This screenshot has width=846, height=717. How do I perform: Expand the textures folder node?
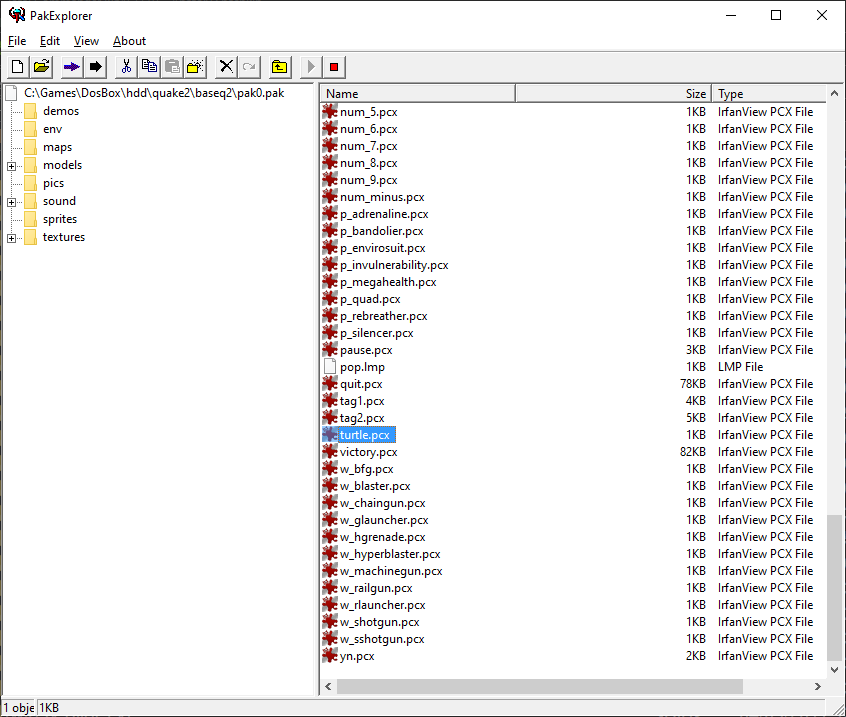tap(11, 238)
